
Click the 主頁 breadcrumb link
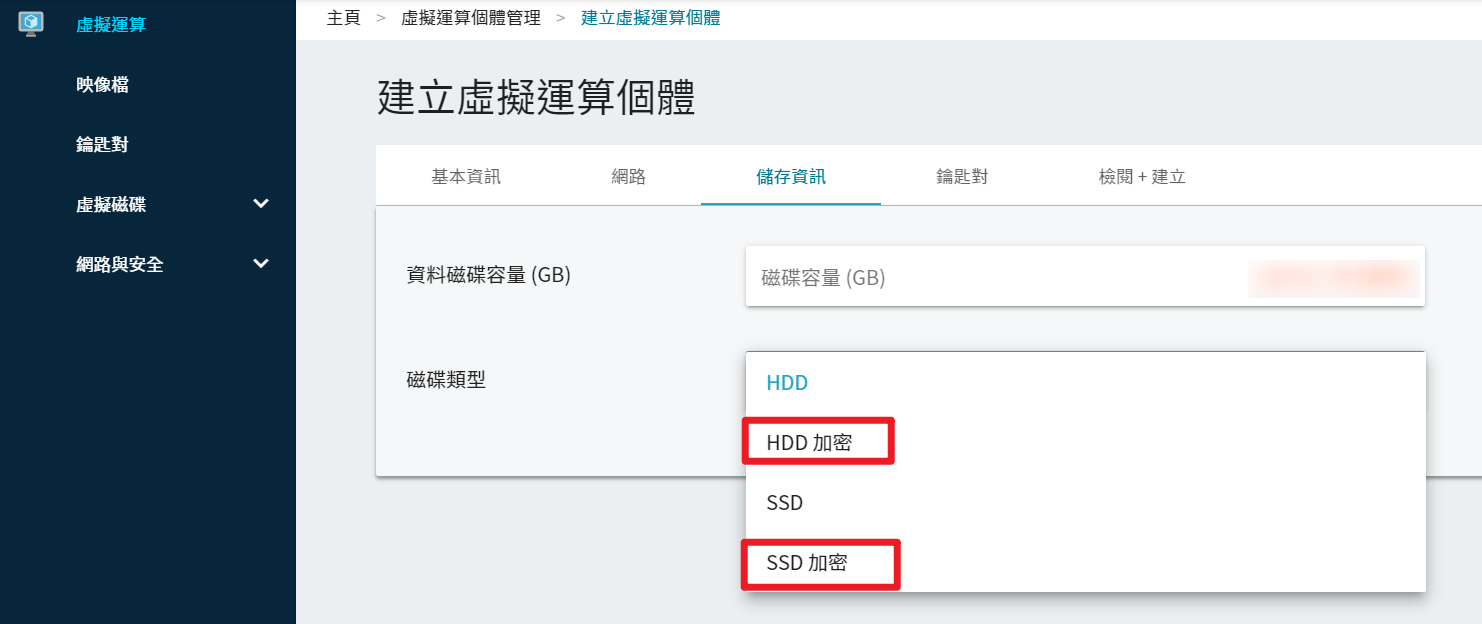click(343, 18)
